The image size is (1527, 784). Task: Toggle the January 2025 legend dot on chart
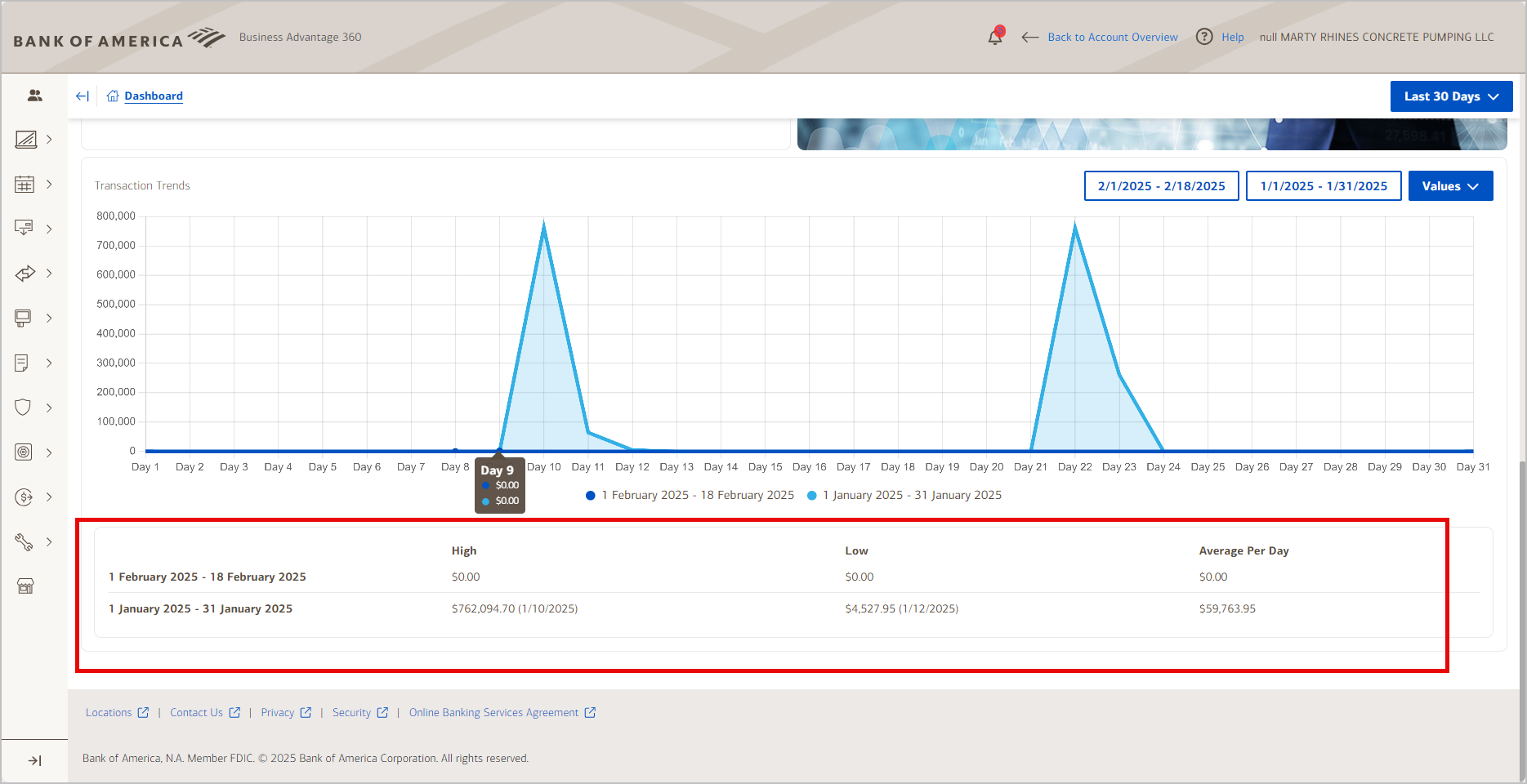pyautogui.click(x=811, y=495)
